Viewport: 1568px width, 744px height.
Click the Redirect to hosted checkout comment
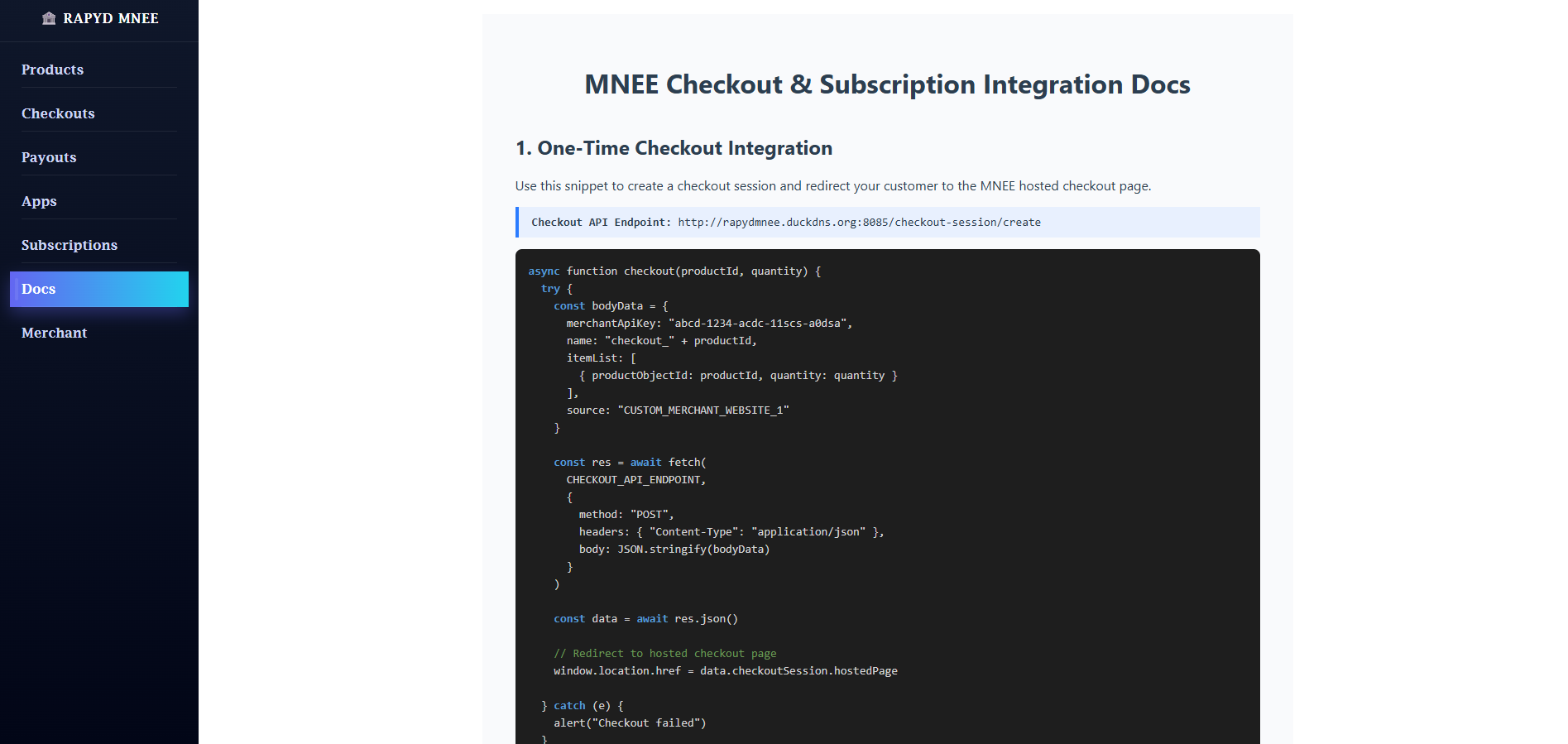(x=665, y=654)
